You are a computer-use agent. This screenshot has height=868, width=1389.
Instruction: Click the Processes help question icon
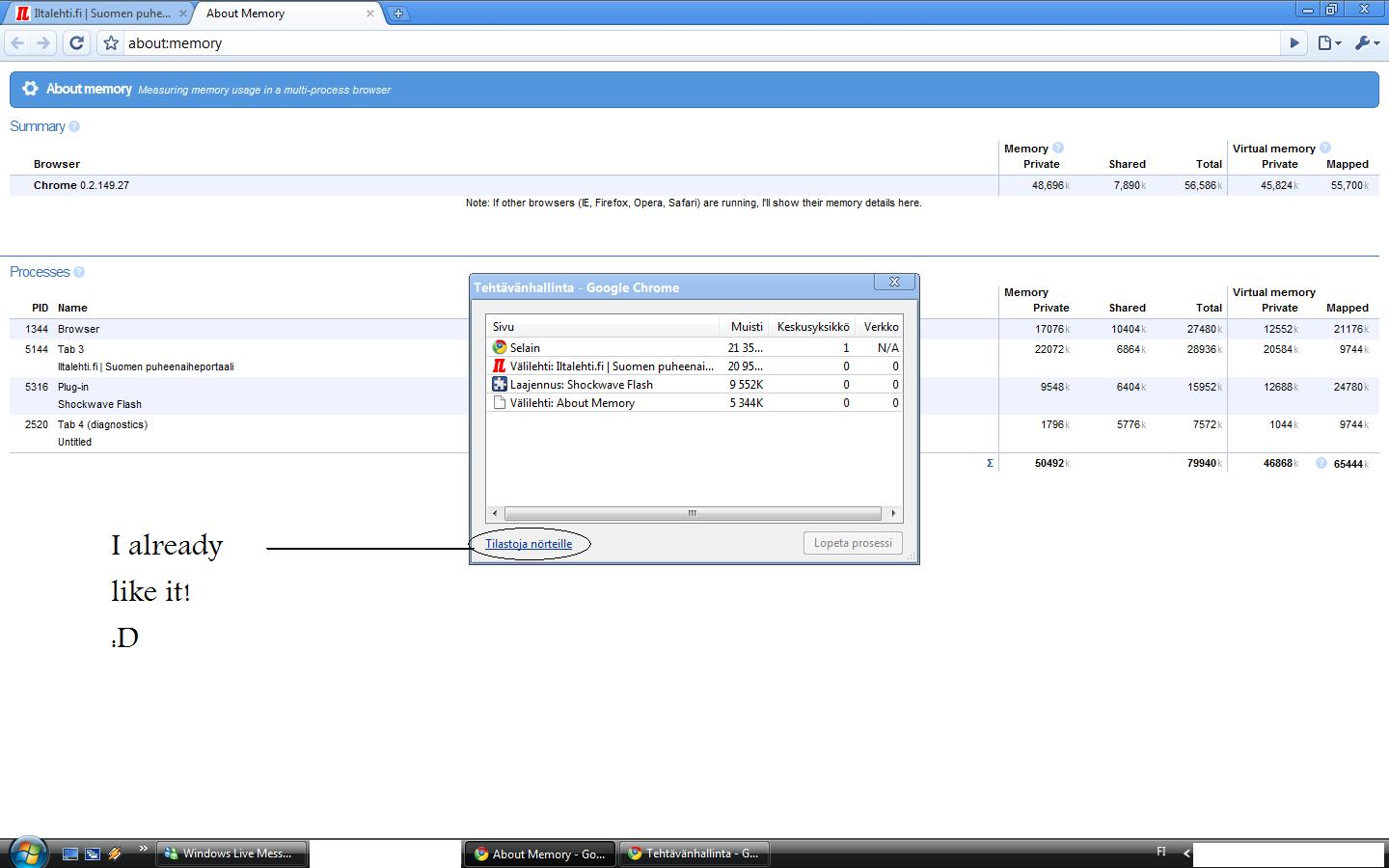(x=79, y=272)
